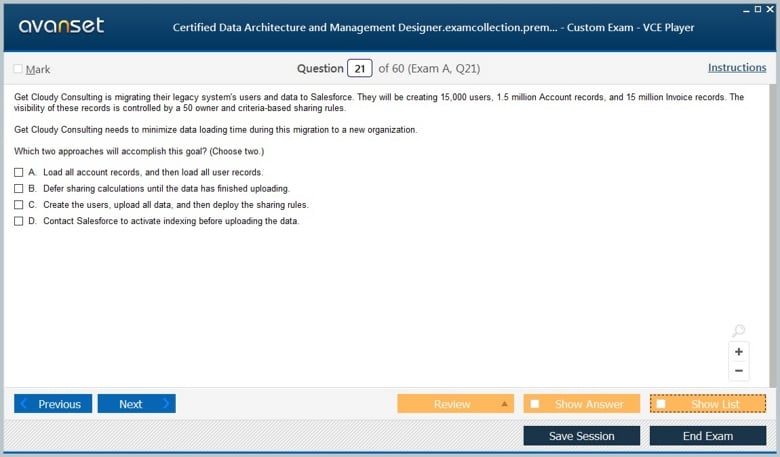Zoom out with the minus icon
780x457 pixels.
click(738, 370)
